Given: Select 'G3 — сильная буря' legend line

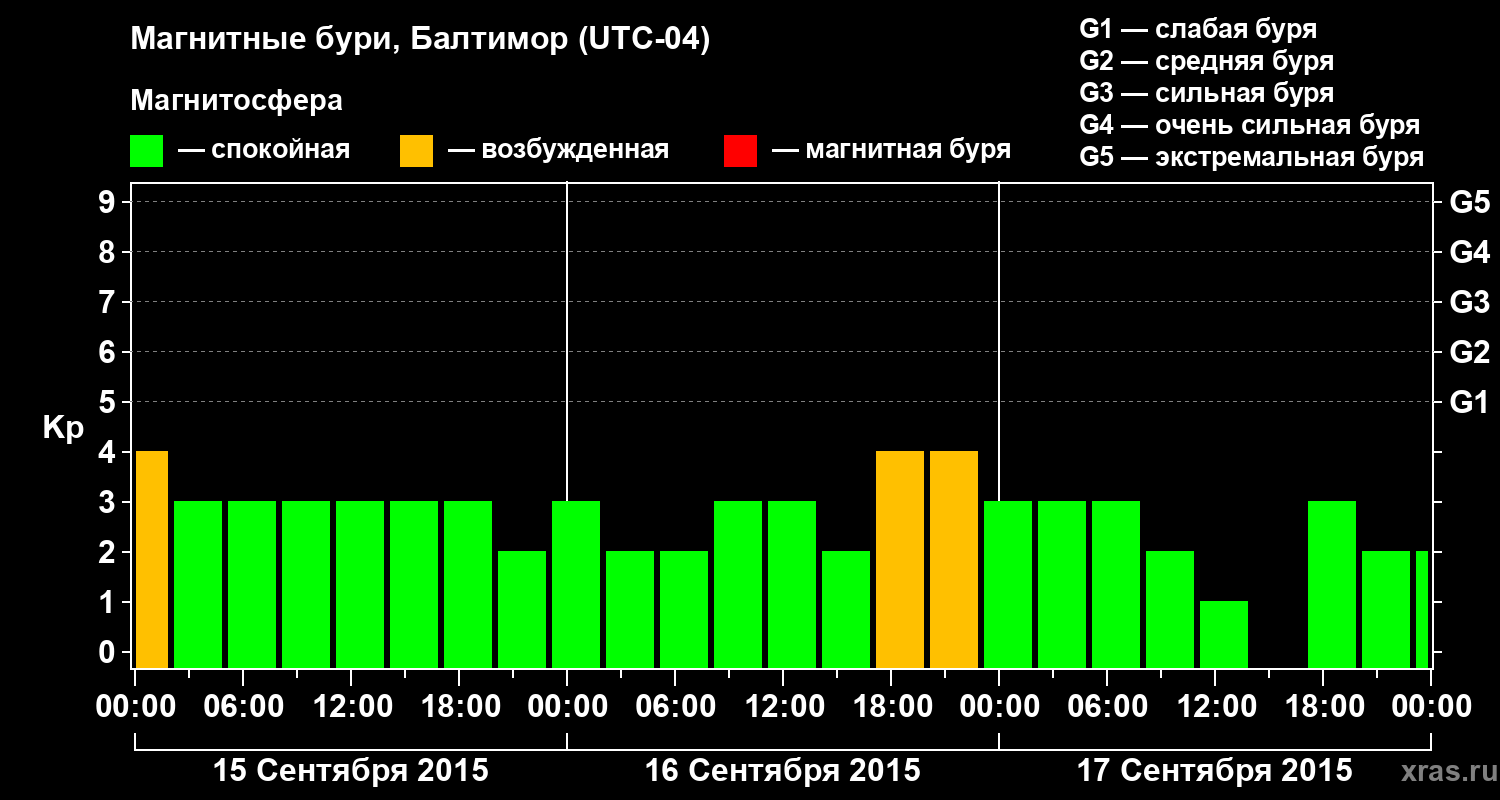Looking at the screenshot, I should click(1206, 93).
